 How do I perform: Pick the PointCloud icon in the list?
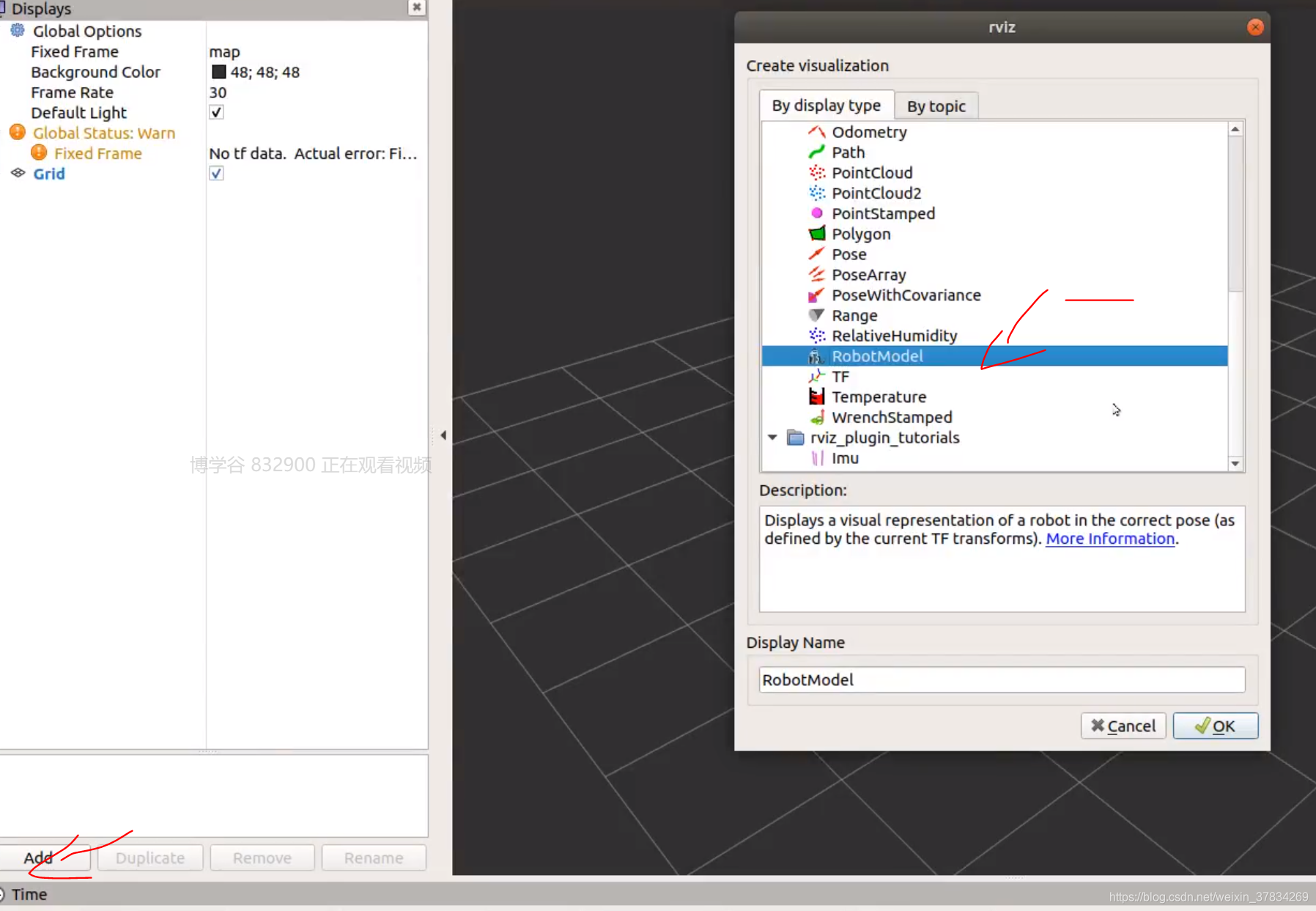[x=816, y=173]
